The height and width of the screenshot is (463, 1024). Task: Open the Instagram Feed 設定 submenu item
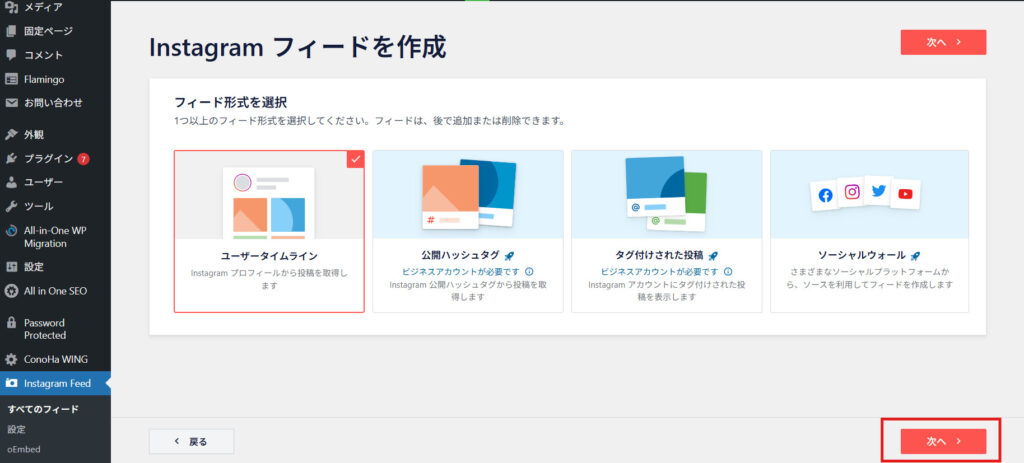point(16,430)
